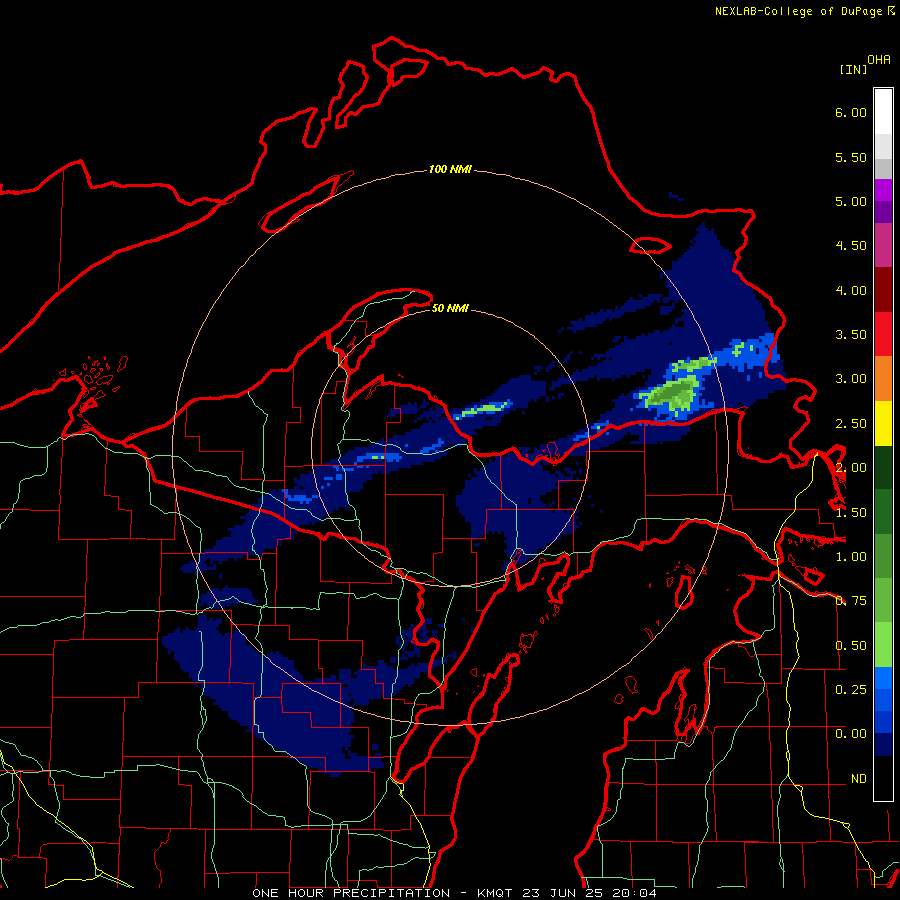This screenshot has width=900, height=900.
Task: Pick the yellow legend color band
Action: pos(883,423)
